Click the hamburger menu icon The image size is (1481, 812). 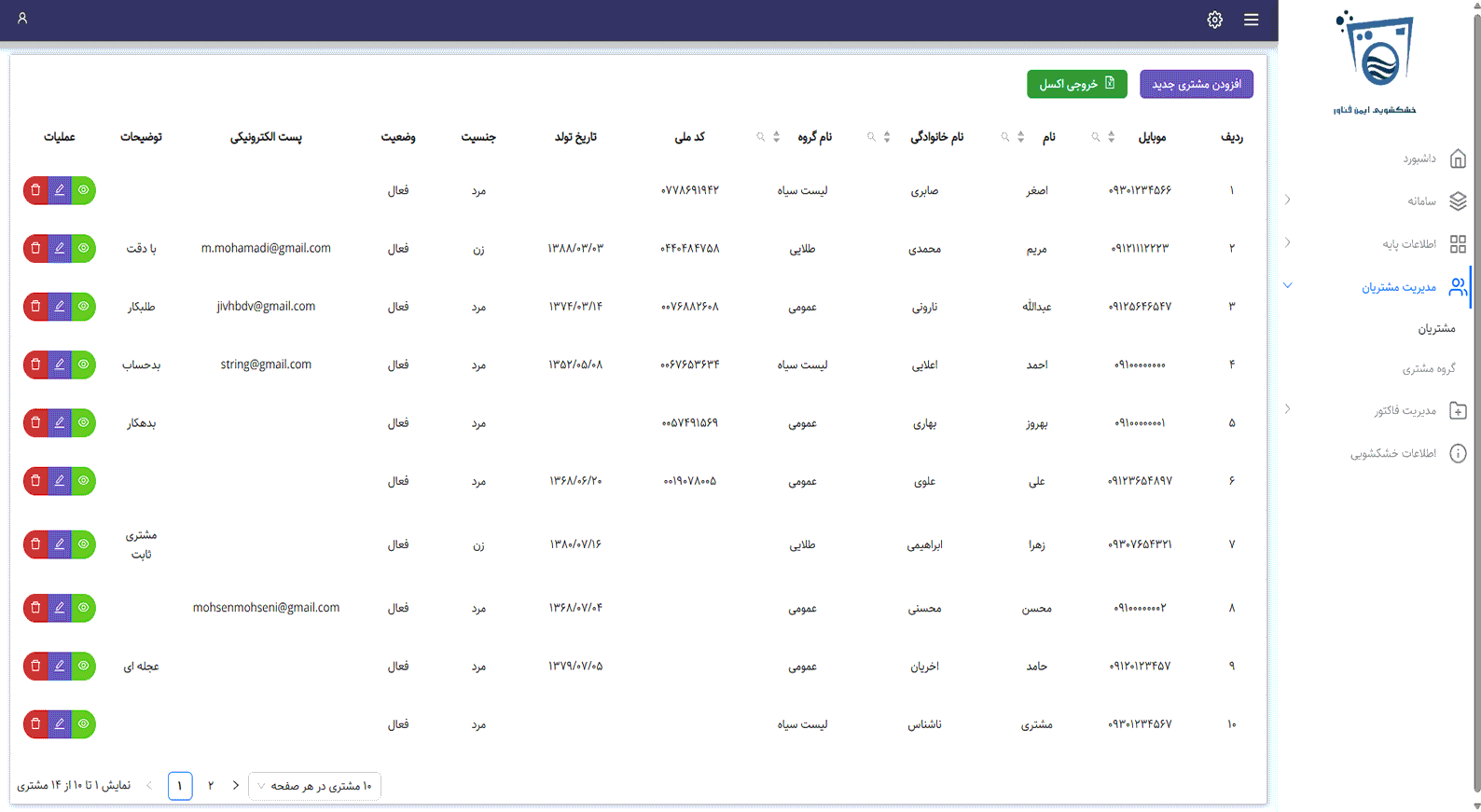pyautogui.click(x=1251, y=20)
